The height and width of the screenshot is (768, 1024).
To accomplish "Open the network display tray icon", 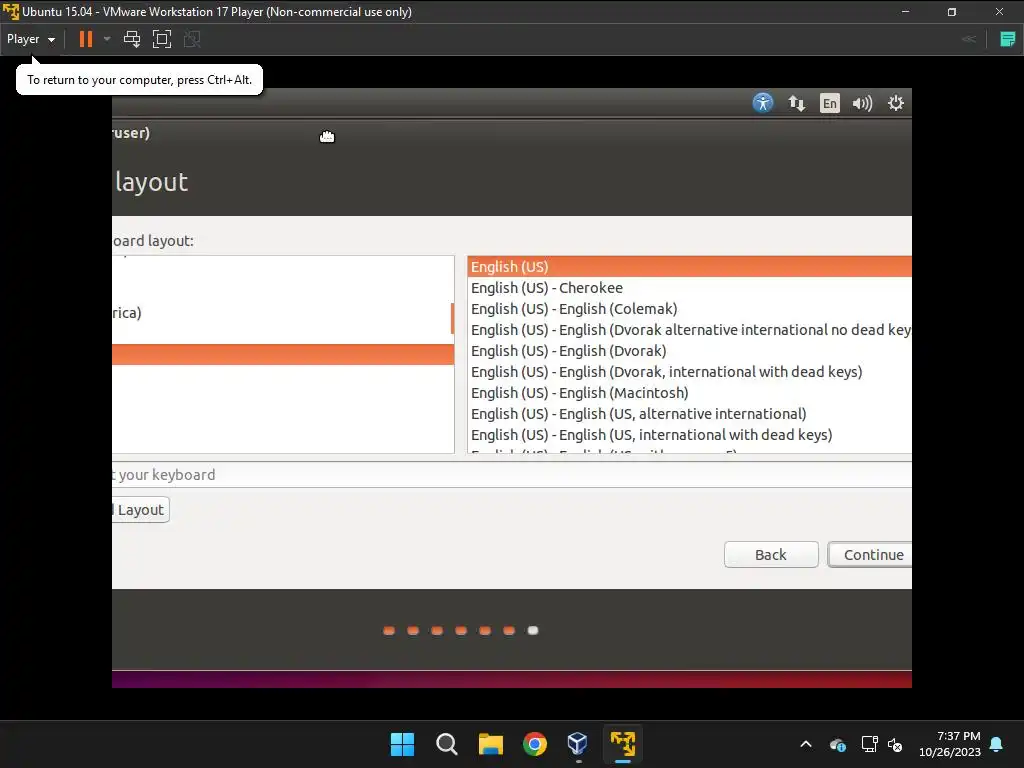I will pyautogui.click(x=869, y=744).
